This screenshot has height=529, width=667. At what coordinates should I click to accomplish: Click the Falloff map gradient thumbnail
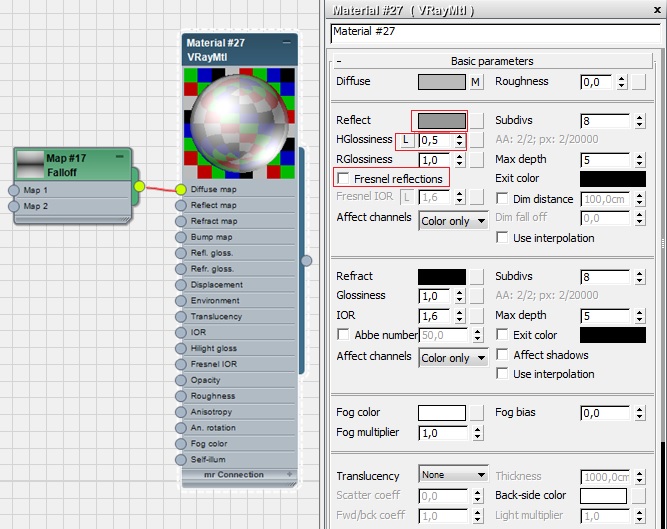(x=30, y=165)
